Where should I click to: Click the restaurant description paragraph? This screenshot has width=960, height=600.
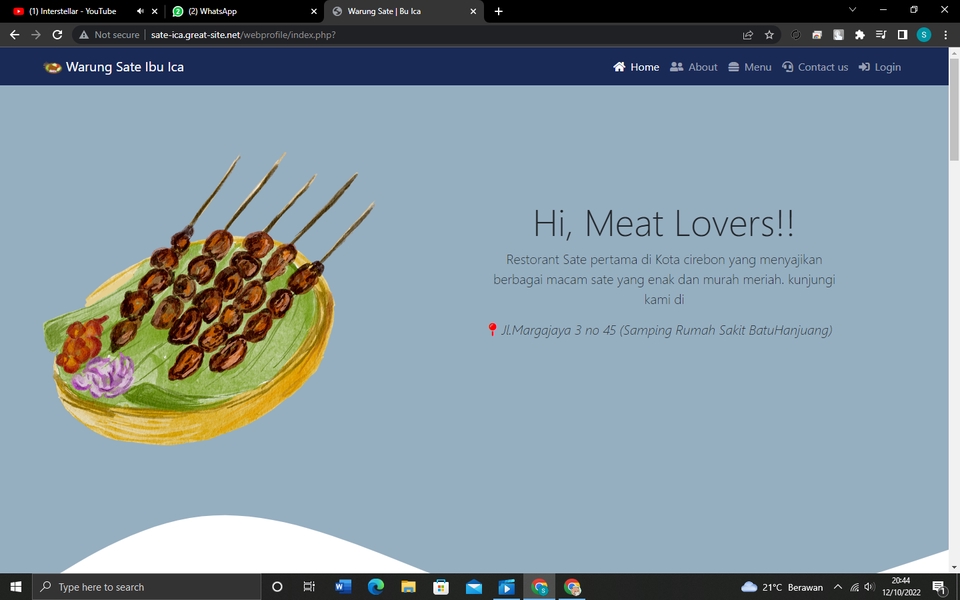pyautogui.click(x=664, y=279)
